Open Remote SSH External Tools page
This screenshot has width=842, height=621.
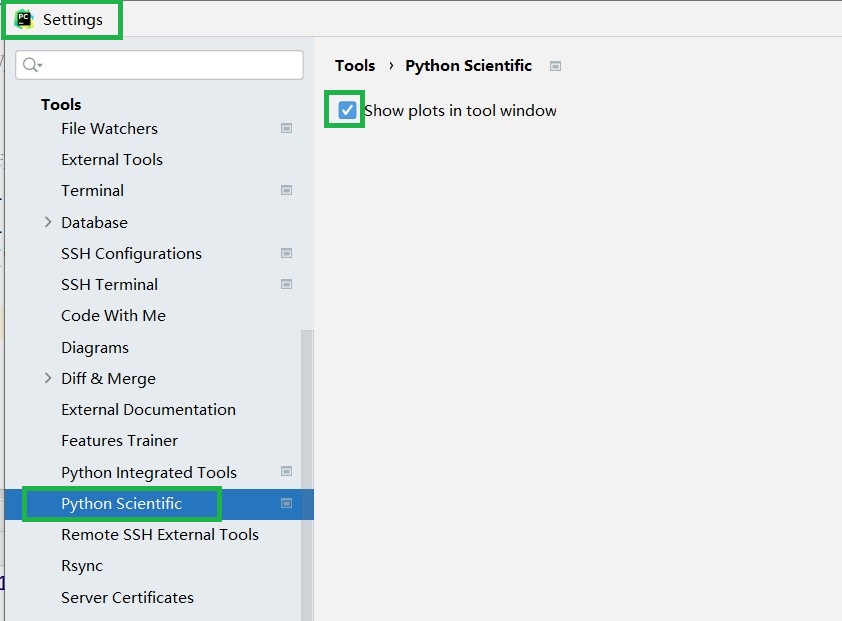click(x=160, y=535)
